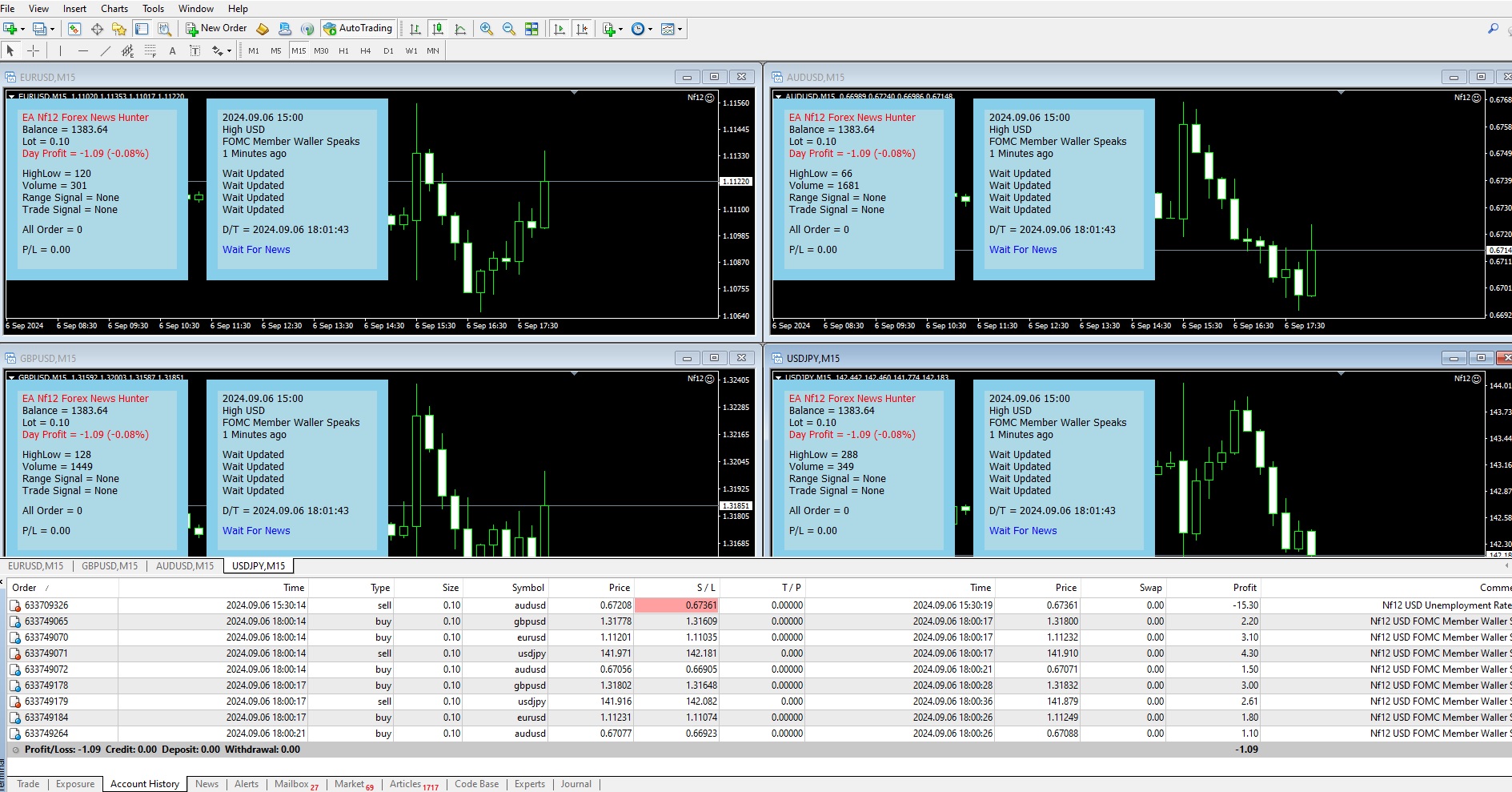Image resolution: width=1512 pixels, height=792 pixels.
Task: Select the equidistant channel tool
Action: [x=127, y=50]
